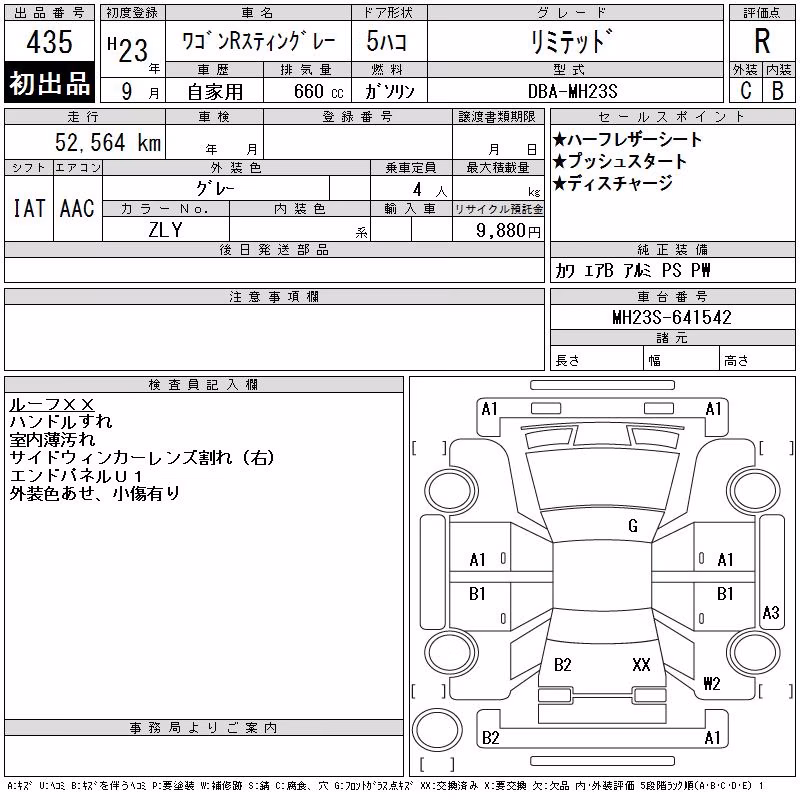The image size is (800, 800).
Task: Select the interior grade B cell
Action: [778, 90]
